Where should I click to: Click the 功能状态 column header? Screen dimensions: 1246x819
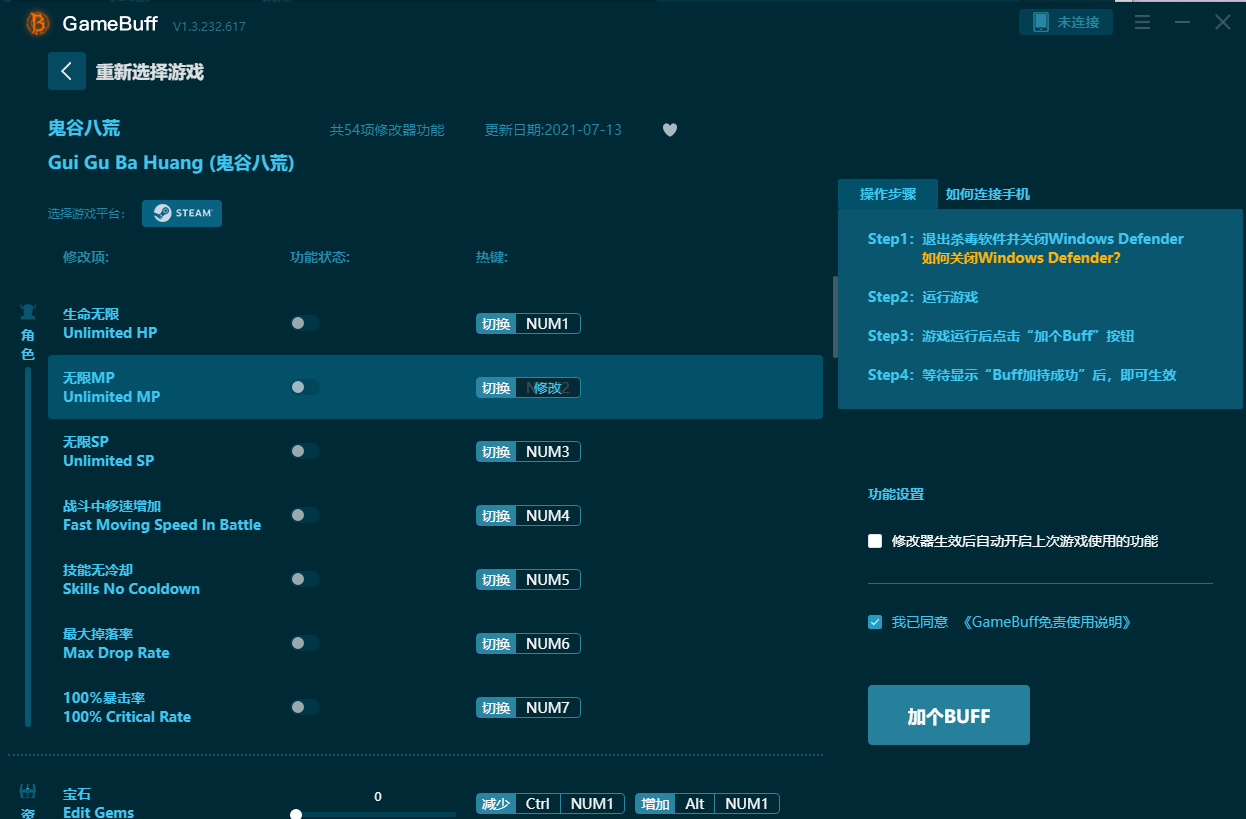pos(320,258)
